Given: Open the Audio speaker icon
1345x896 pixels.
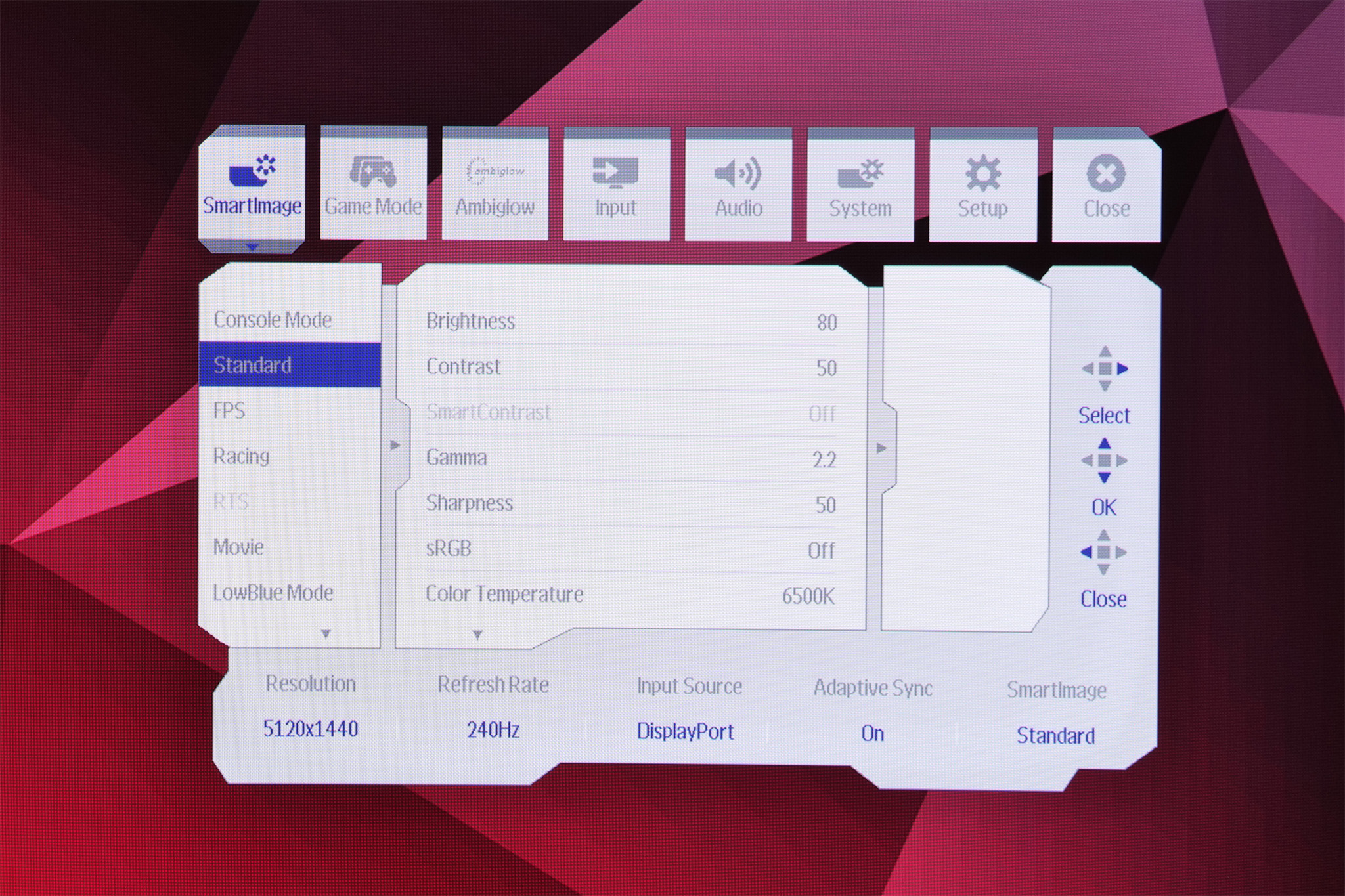Looking at the screenshot, I should click(x=738, y=173).
